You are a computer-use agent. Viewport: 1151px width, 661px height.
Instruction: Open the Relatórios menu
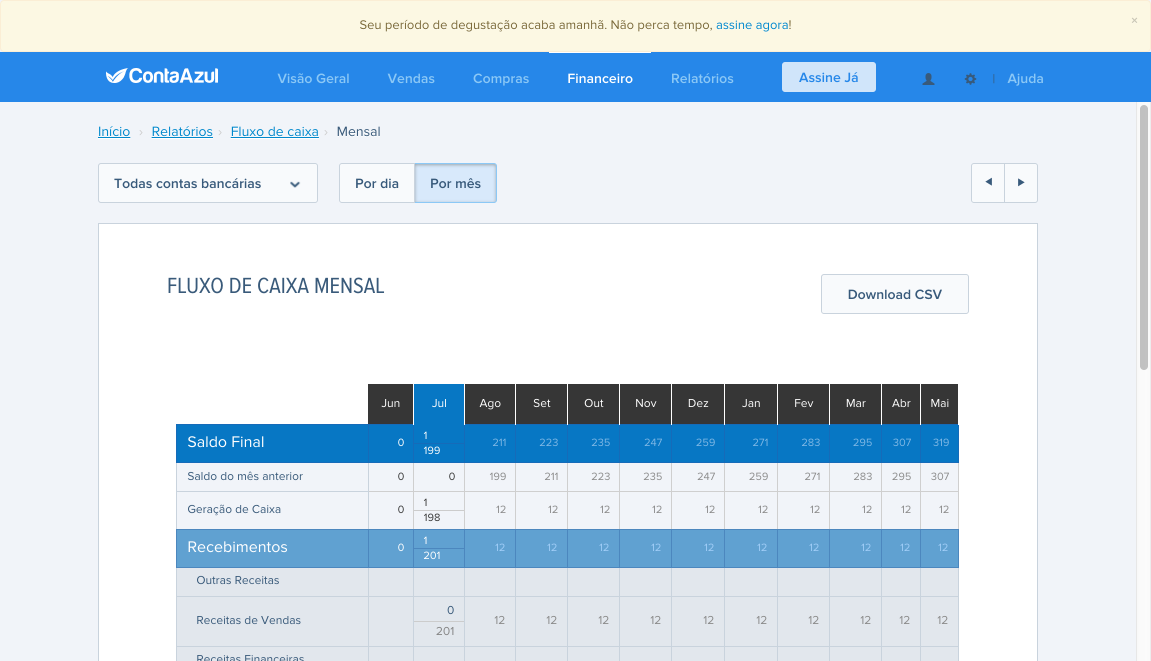coord(702,79)
